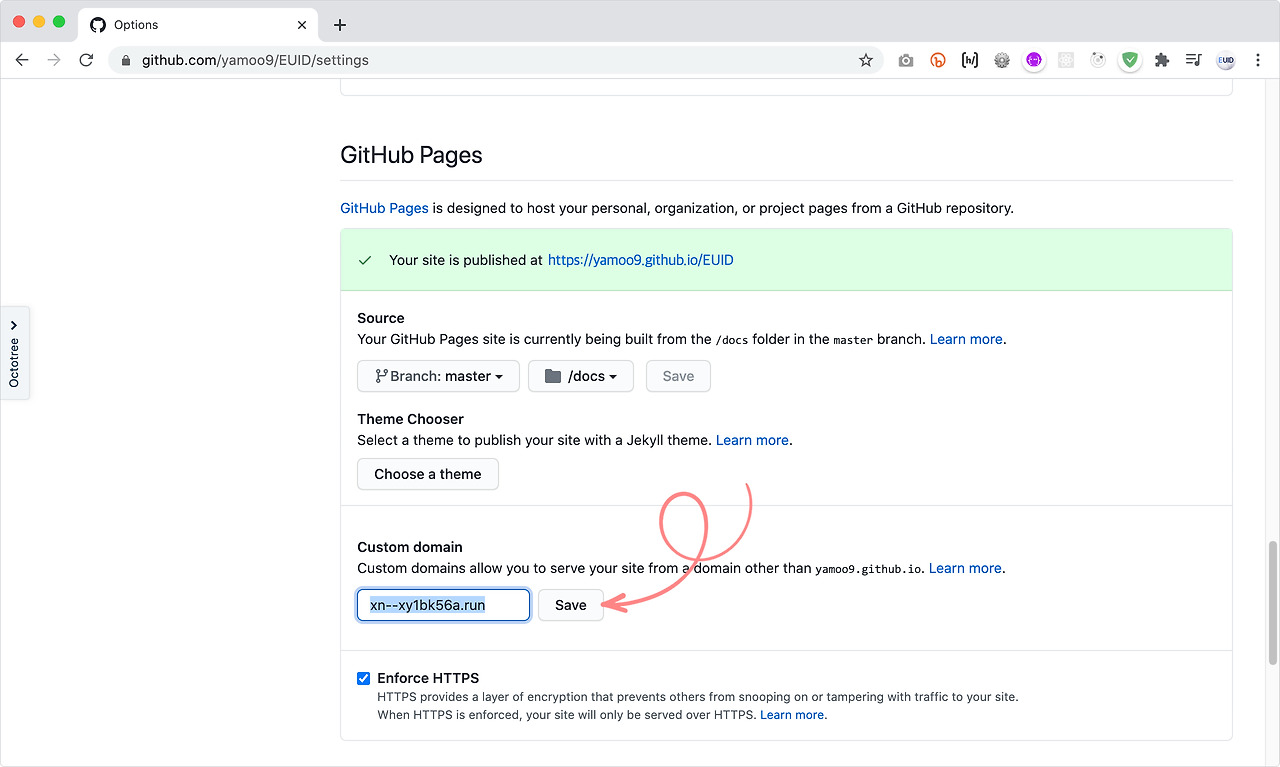Open Learn more link under Custom domain

[x=965, y=568]
